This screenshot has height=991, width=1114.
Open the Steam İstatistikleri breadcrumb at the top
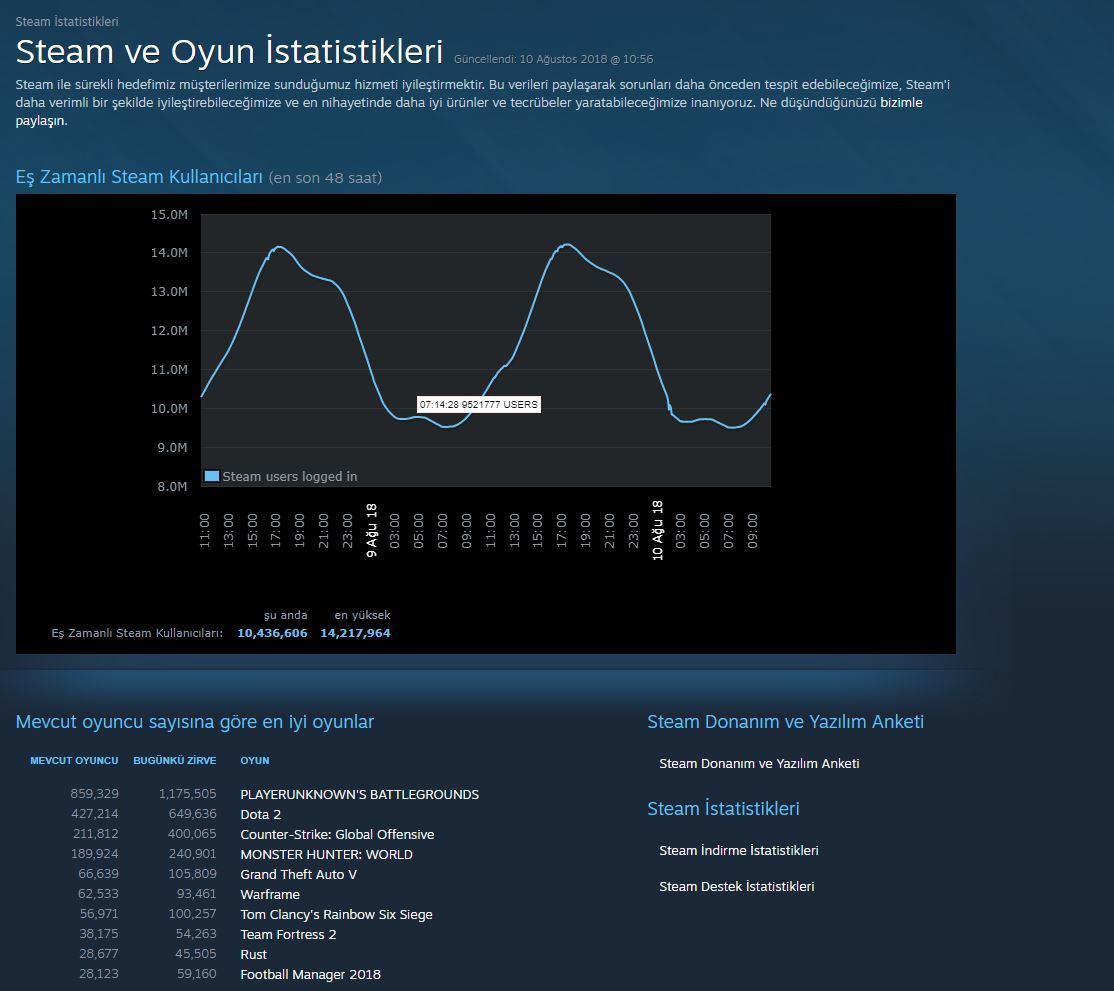67,21
